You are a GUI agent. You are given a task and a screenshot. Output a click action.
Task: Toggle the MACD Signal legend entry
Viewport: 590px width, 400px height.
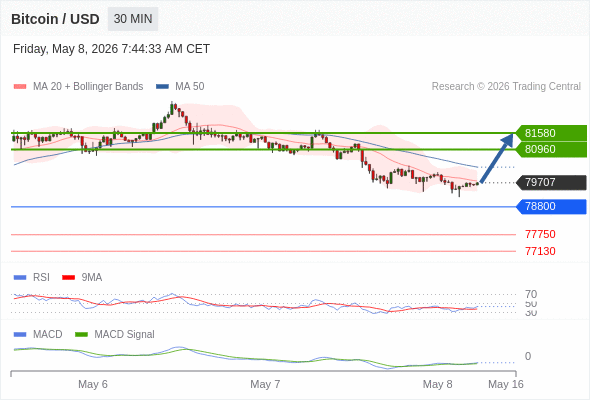[x=115, y=335]
